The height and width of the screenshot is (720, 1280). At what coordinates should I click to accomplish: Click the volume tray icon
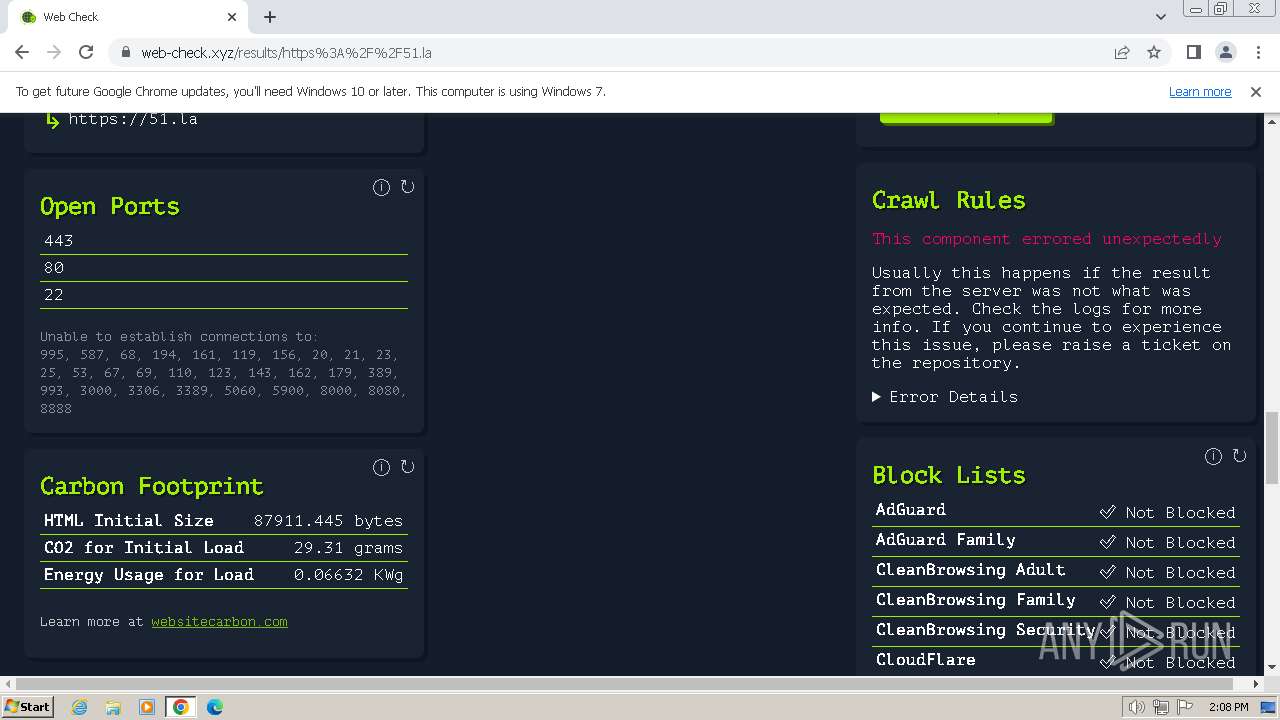[1137, 707]
